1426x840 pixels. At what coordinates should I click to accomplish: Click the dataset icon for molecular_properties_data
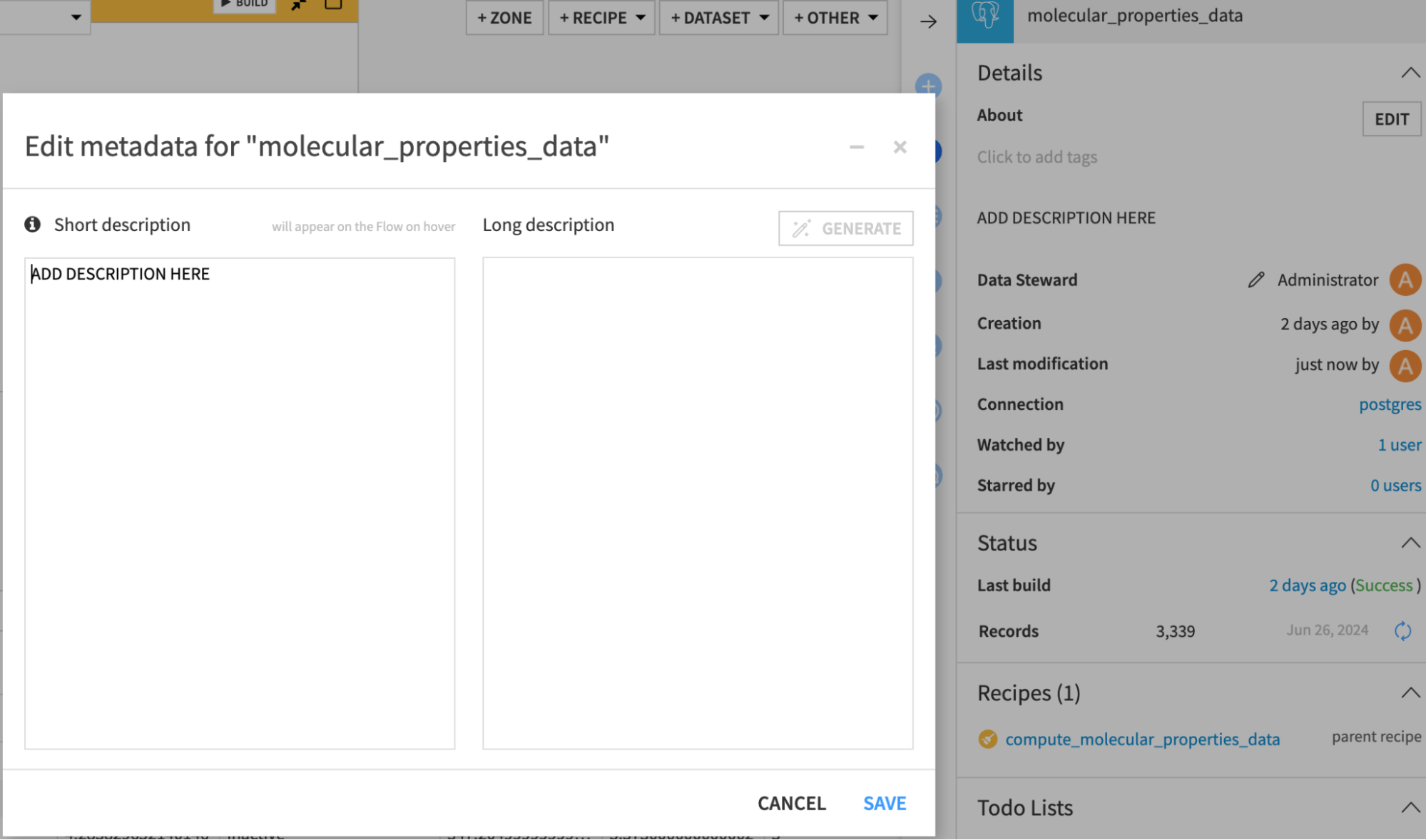tap(985, 18)
